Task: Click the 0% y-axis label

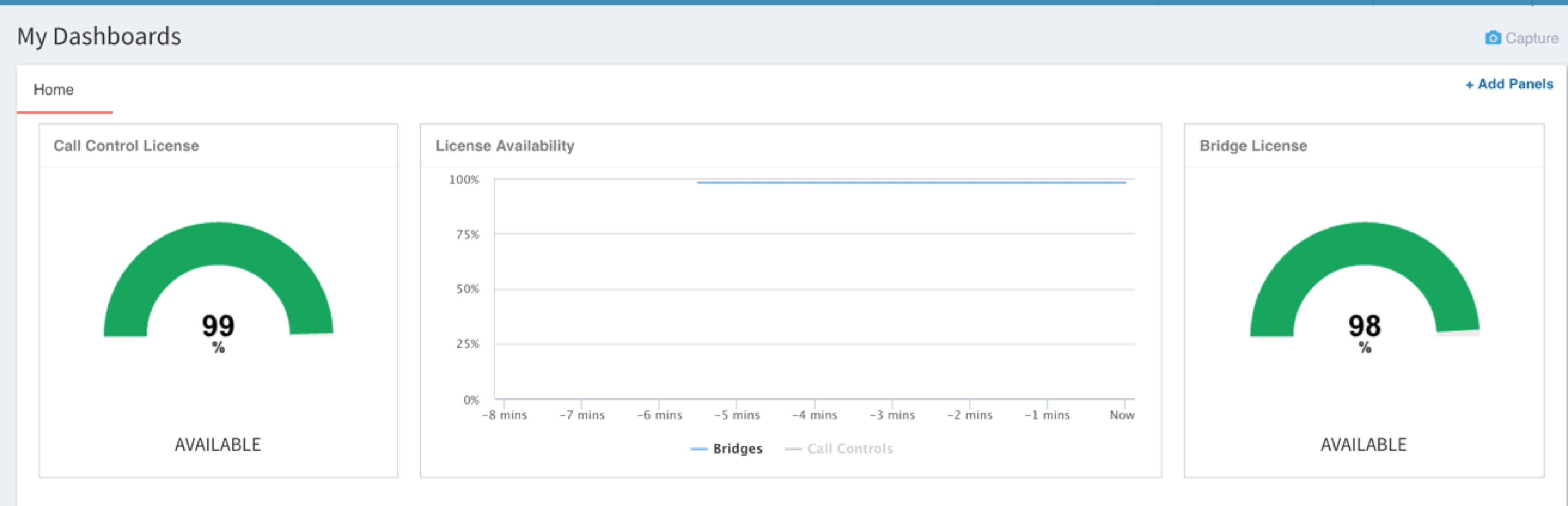Action: pyautogui.click(x=471, y=400)
